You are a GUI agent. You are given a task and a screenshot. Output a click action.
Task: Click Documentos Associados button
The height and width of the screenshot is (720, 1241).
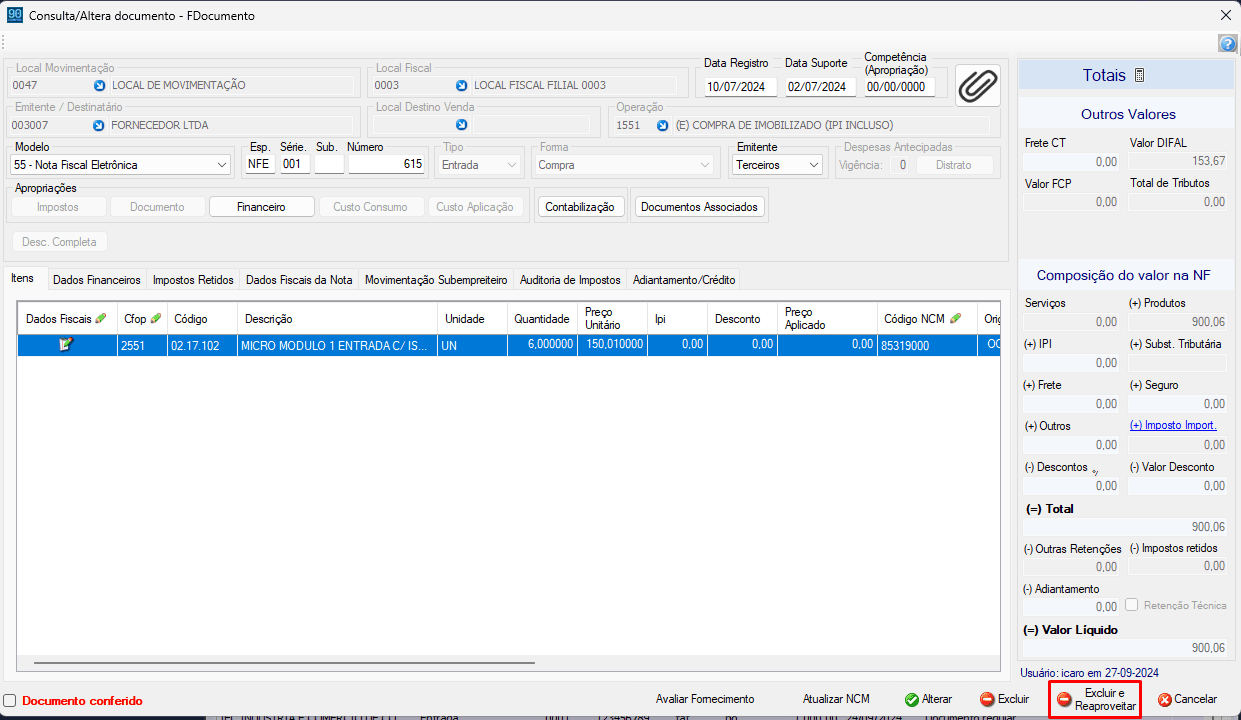point(701,207)
